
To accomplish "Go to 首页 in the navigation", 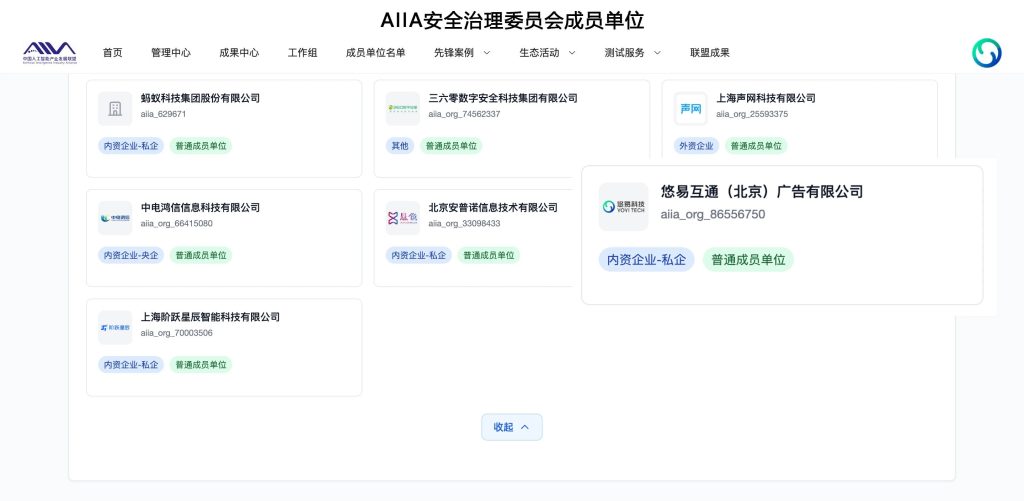I will point(112,53).
